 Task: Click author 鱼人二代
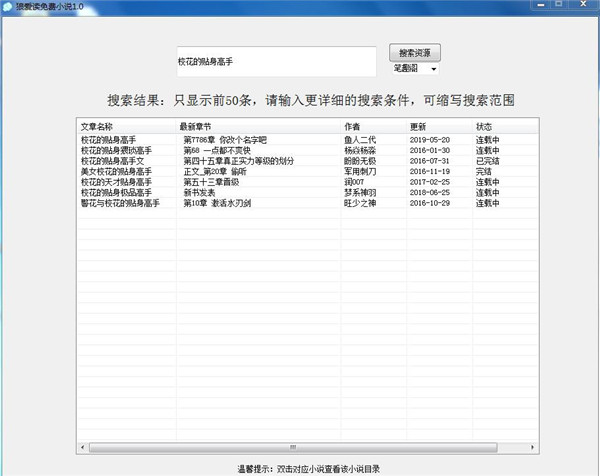tap(360, 140)
